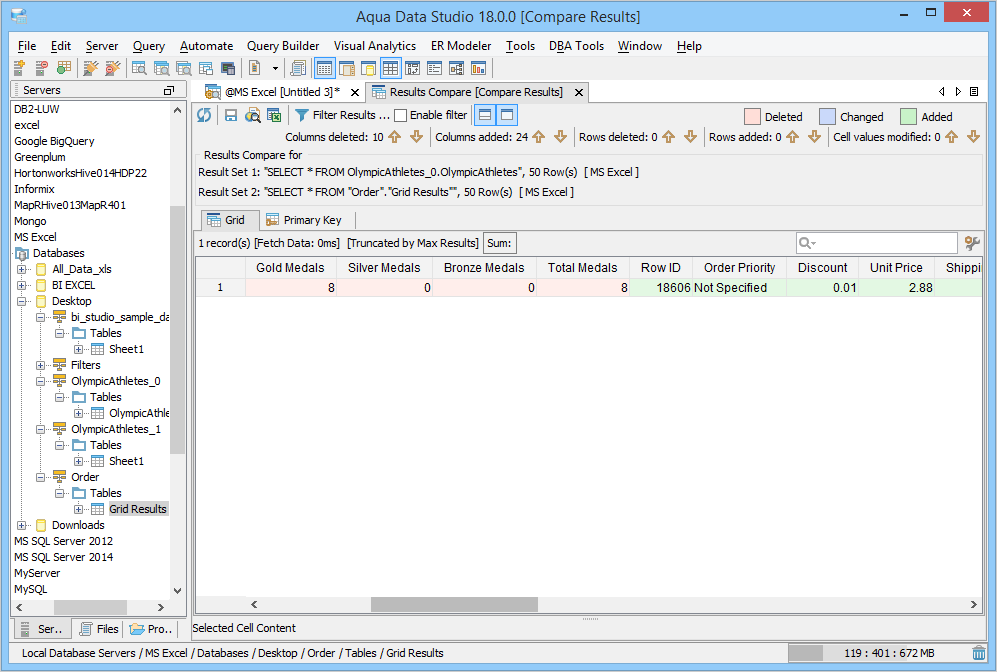Open the Visual Analytics menu
The width and height of the screenshot is (997, 672).
375,46
